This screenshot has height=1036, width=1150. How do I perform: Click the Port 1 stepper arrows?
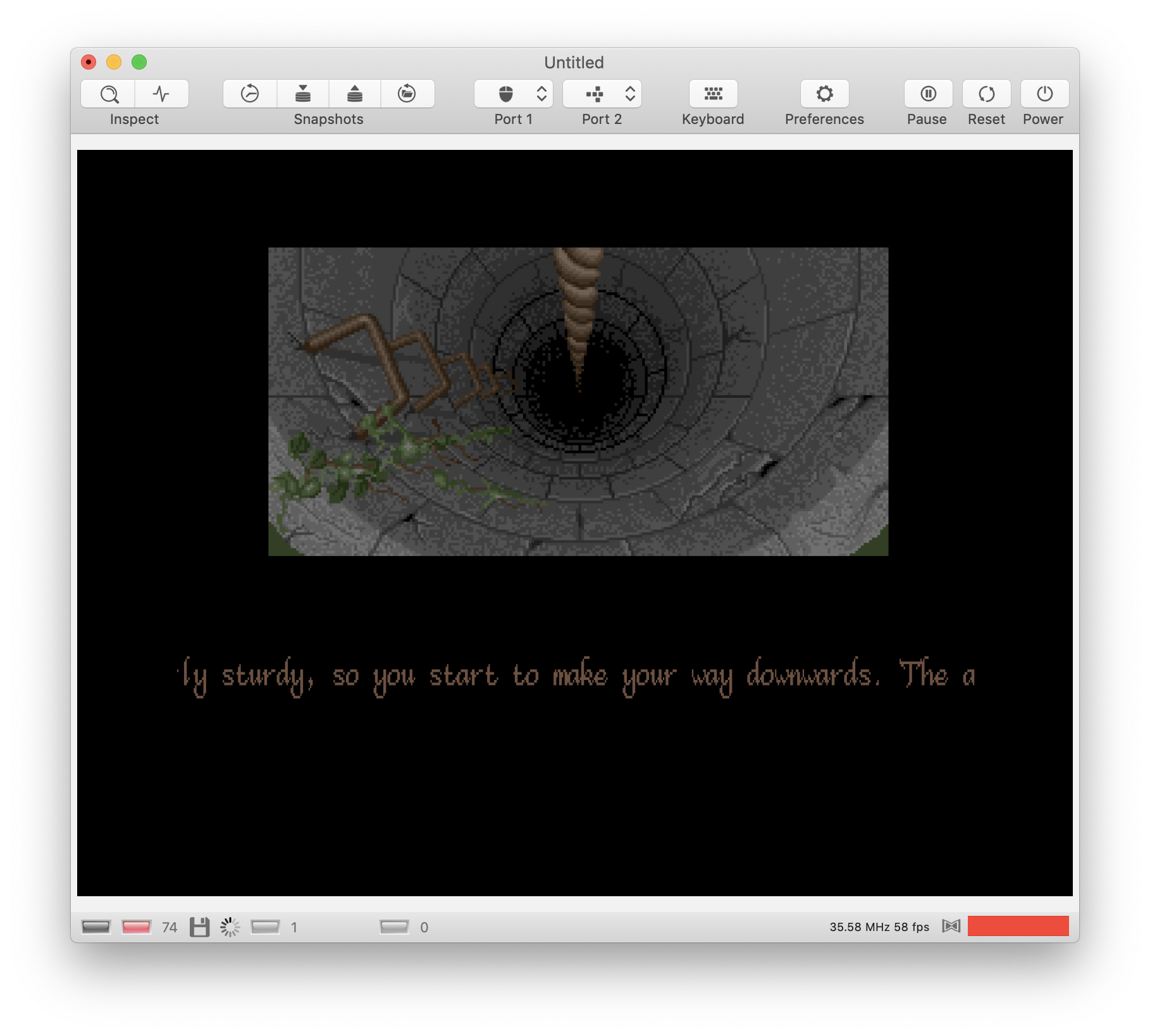pyautogui.click(x=541, y=94)
